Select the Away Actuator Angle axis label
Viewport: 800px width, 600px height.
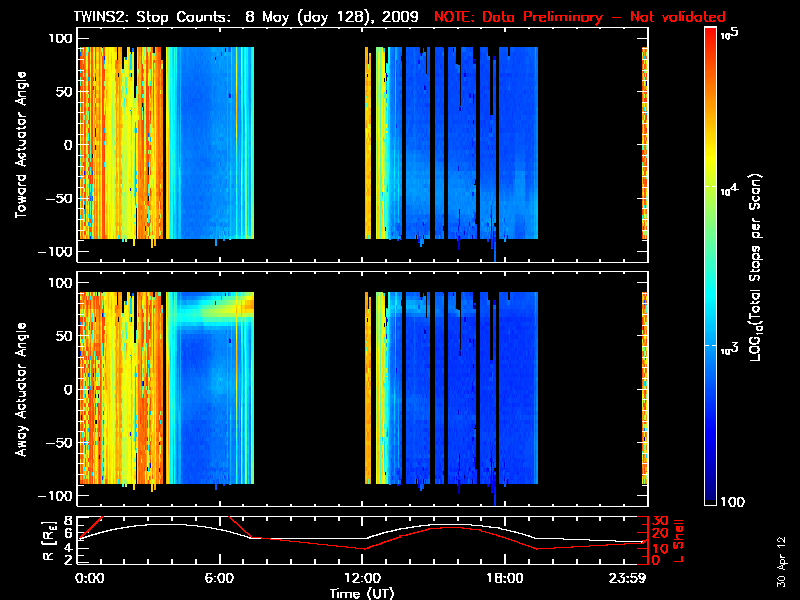click(20, 389)
